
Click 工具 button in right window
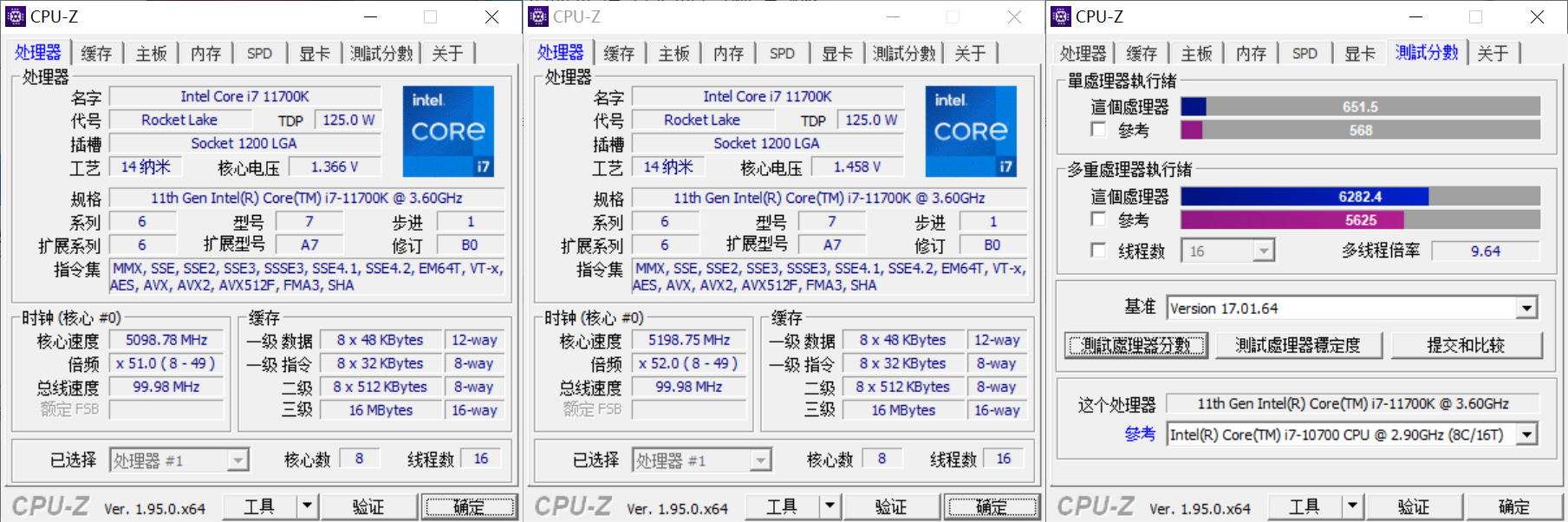point(1305,506)
